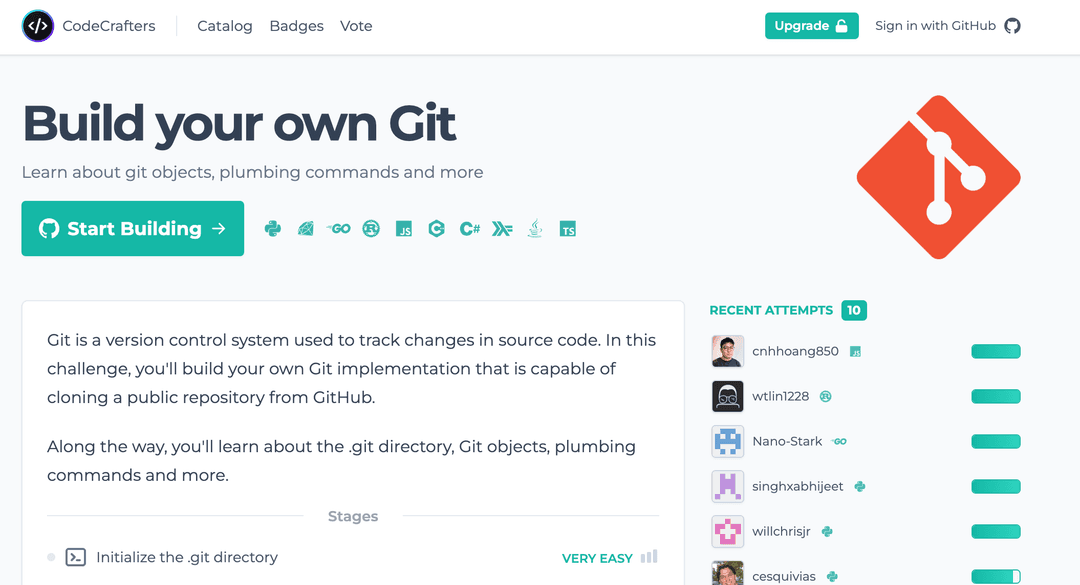
Task: Select the C# language icon
Action: click(x=469, y=229)
